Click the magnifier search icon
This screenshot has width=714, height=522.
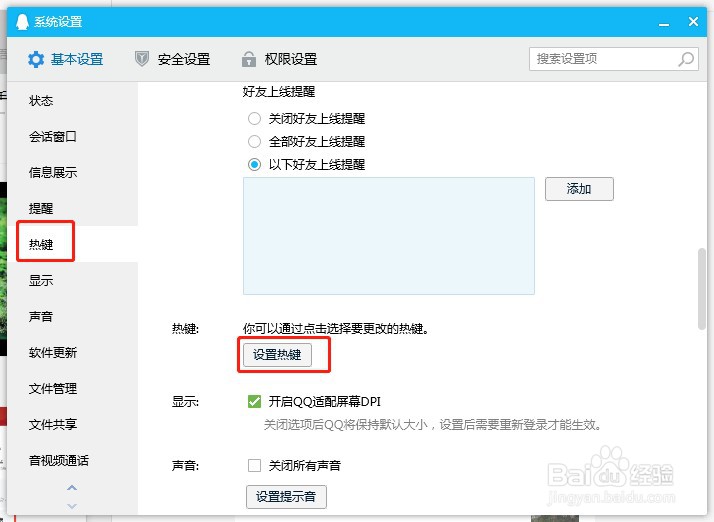coord(686,59)
